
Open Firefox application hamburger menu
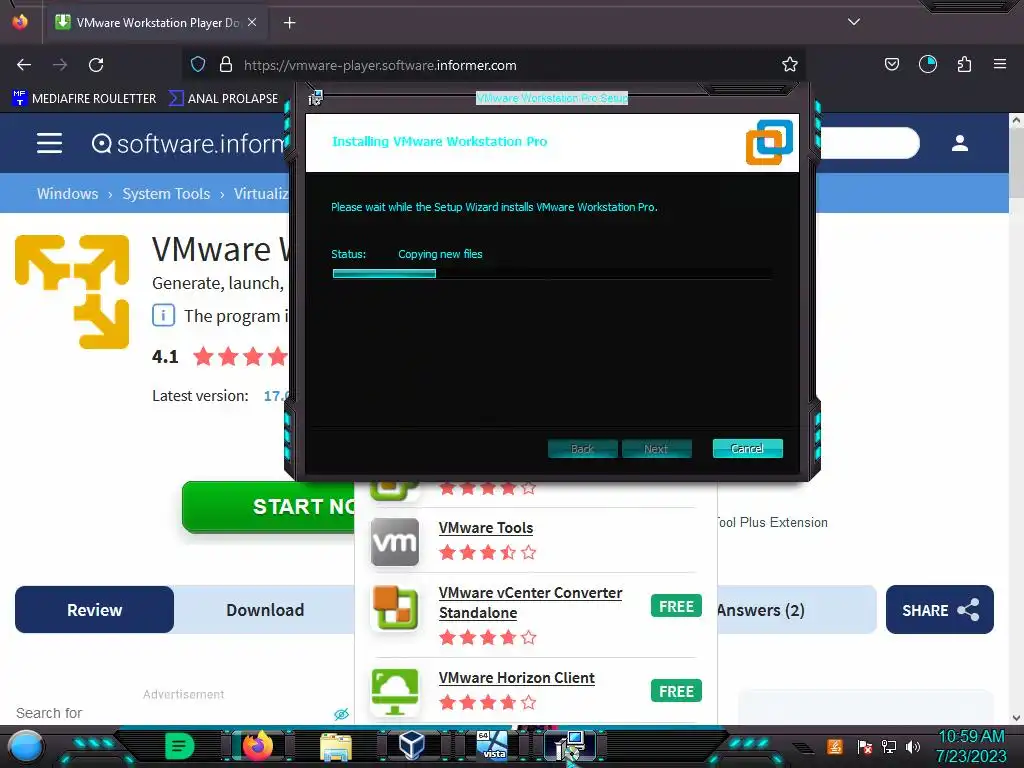(x=1000, y=65)
